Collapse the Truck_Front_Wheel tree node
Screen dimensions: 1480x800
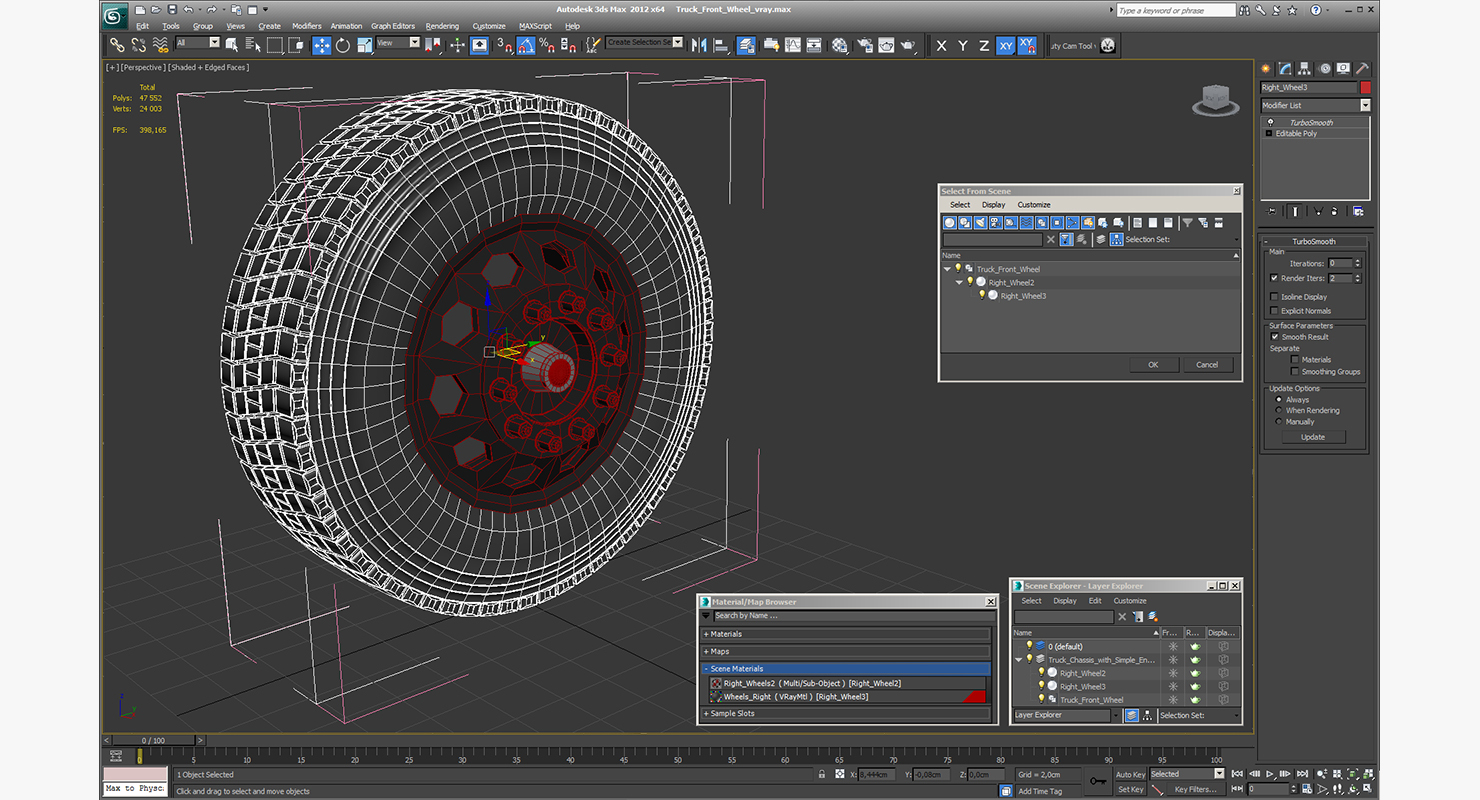click(947, 269)
